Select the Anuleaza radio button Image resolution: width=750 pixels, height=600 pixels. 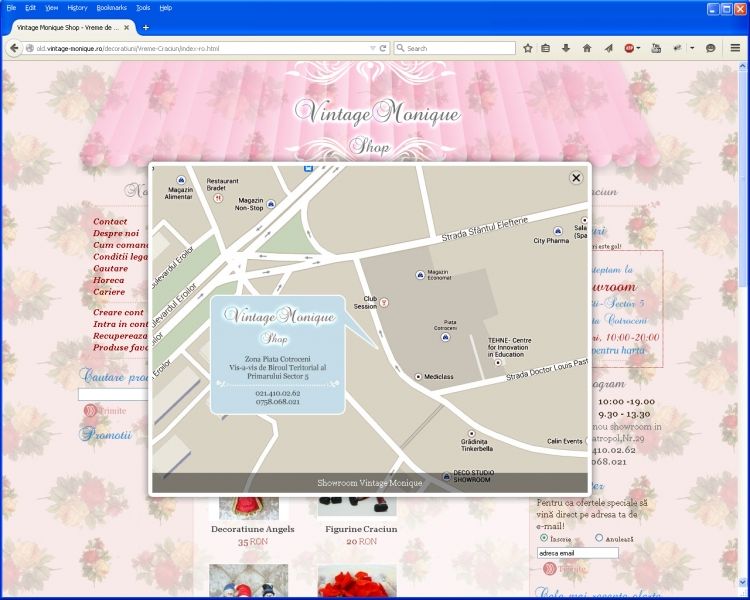tap(599, 538)
